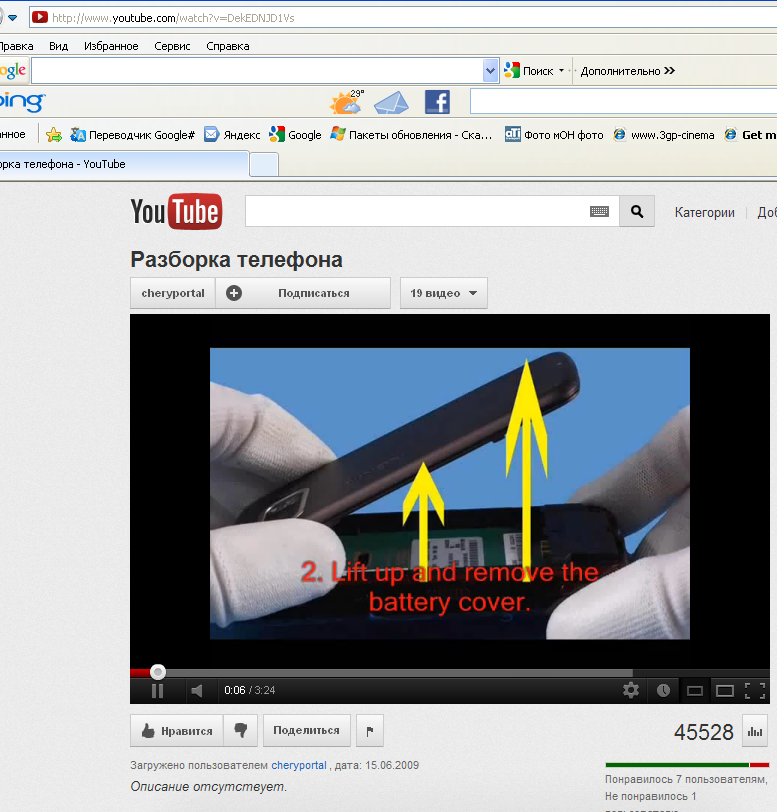The image size is (777, 812).
Task: Click the Поделиться share button
Action: [x=306, y=731]
